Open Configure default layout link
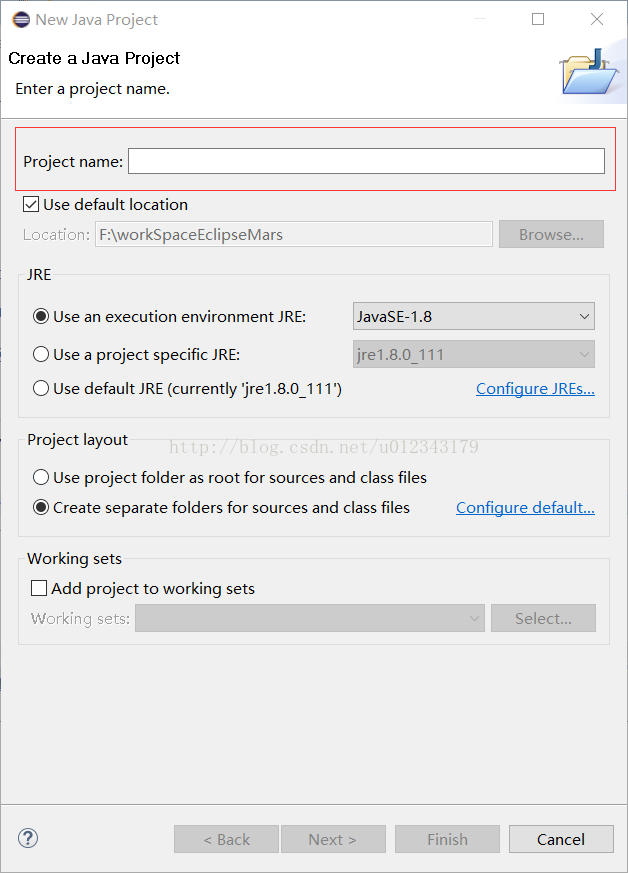 pyautogui.click(x=525, y=508)
